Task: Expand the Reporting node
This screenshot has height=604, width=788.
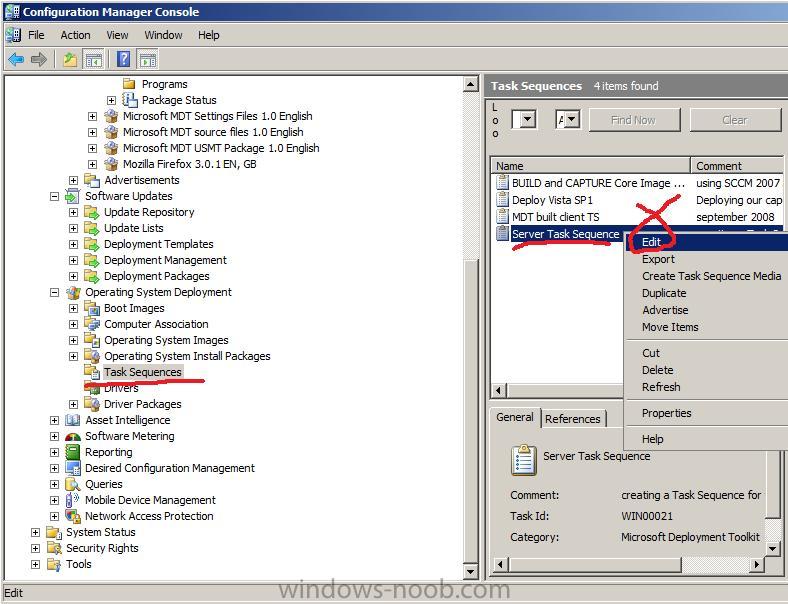Action: (x=54, y=452)
